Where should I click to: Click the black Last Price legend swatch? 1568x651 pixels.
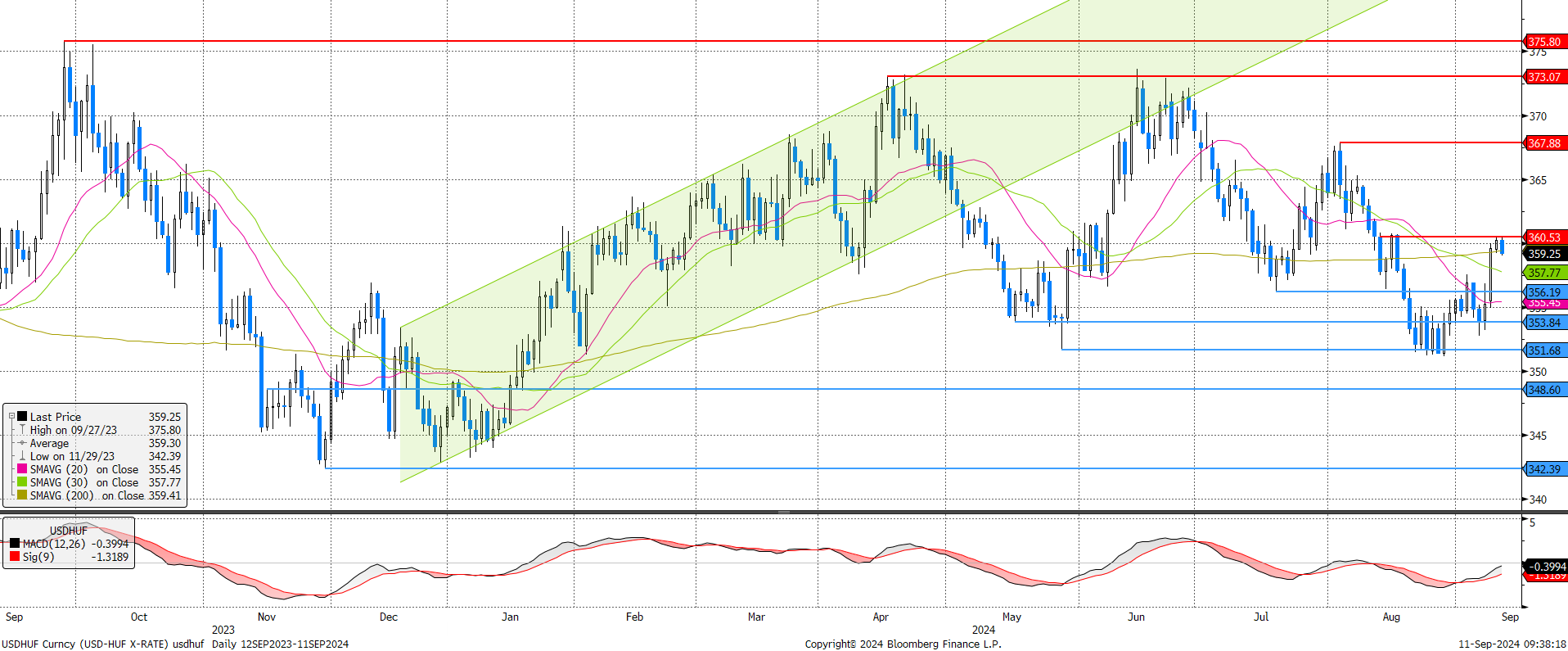22,416
